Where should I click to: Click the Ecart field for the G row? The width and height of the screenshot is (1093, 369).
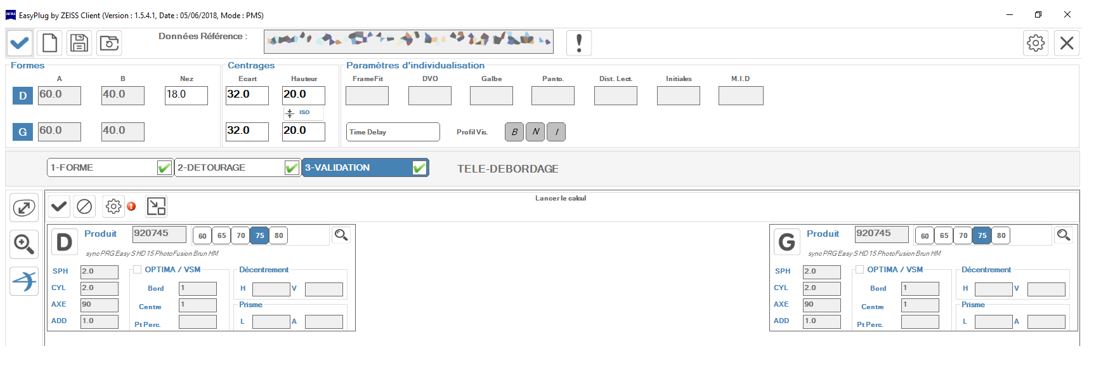click(247, 131)
